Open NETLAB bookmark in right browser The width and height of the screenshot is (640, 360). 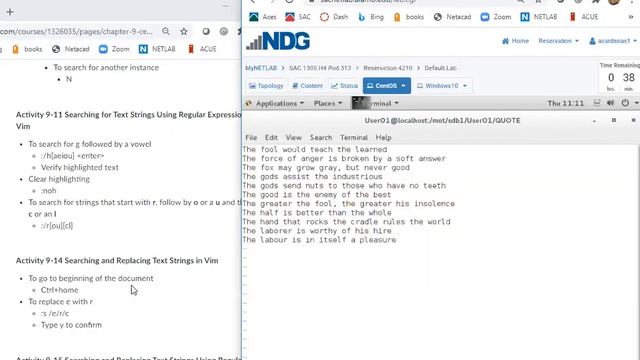point(539,17)
